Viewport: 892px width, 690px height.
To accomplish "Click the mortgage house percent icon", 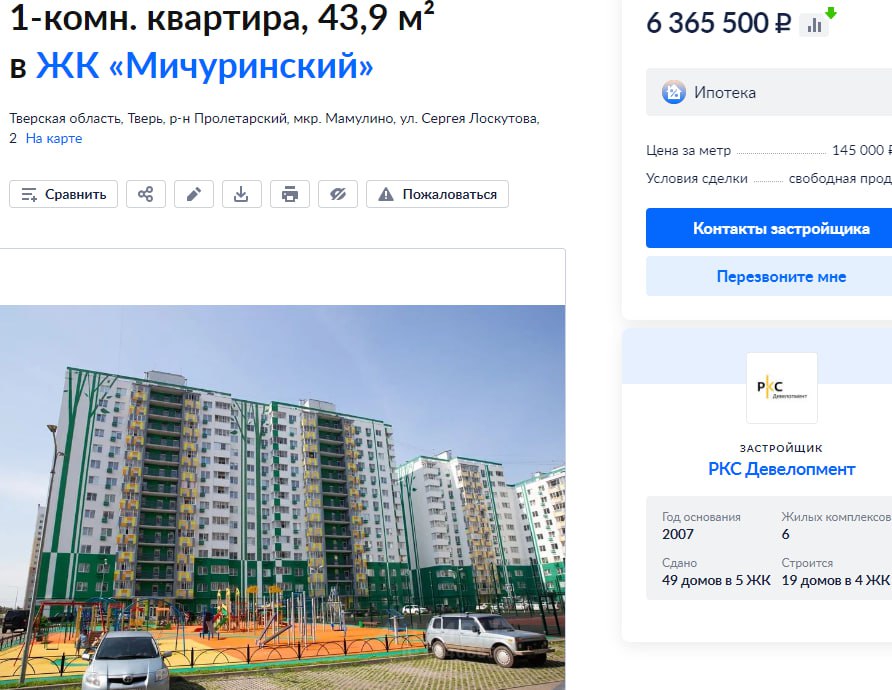I will click(674, 92).
